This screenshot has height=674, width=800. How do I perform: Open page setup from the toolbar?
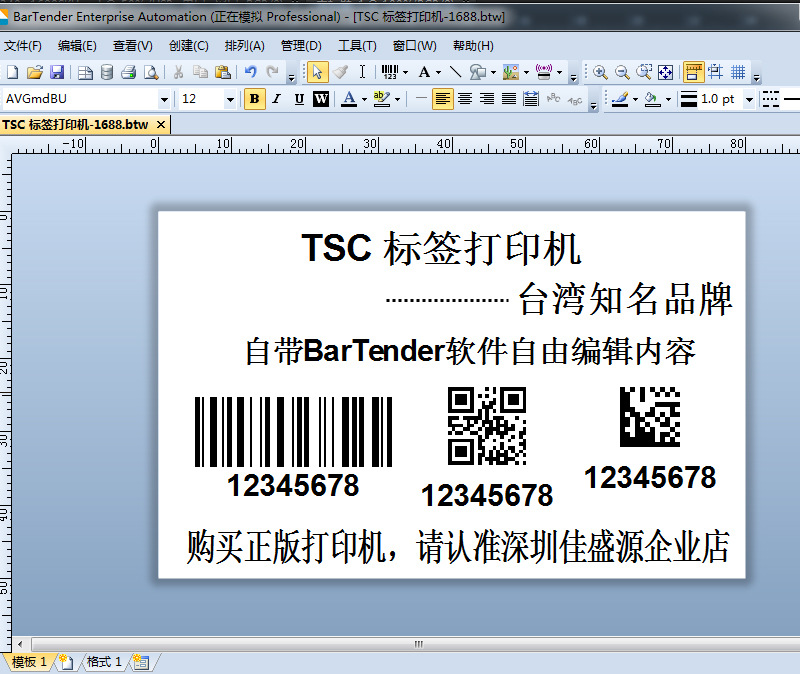85,72
